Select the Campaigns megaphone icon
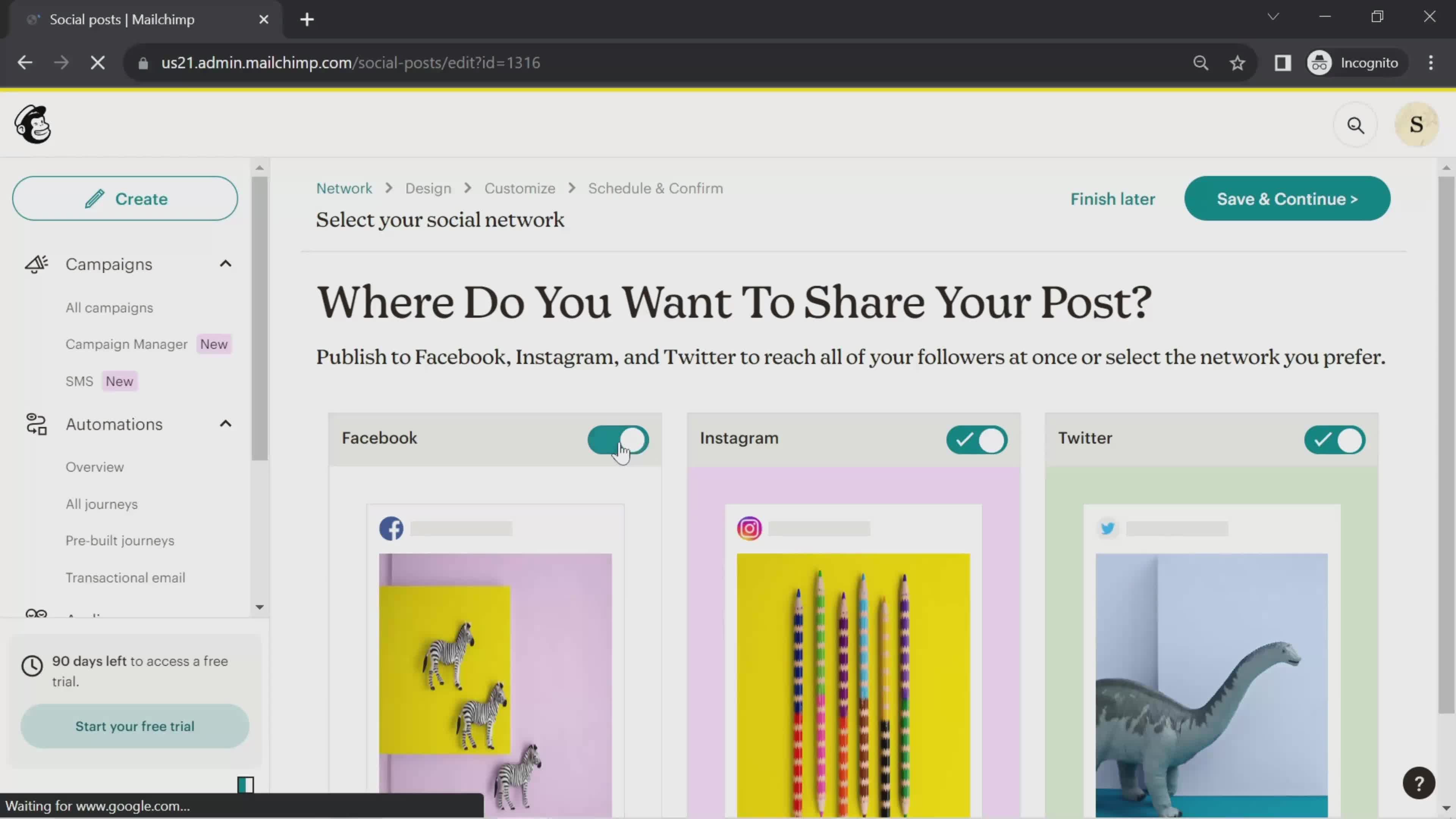This screenshot has width=1456, height=819. (36, 264)
